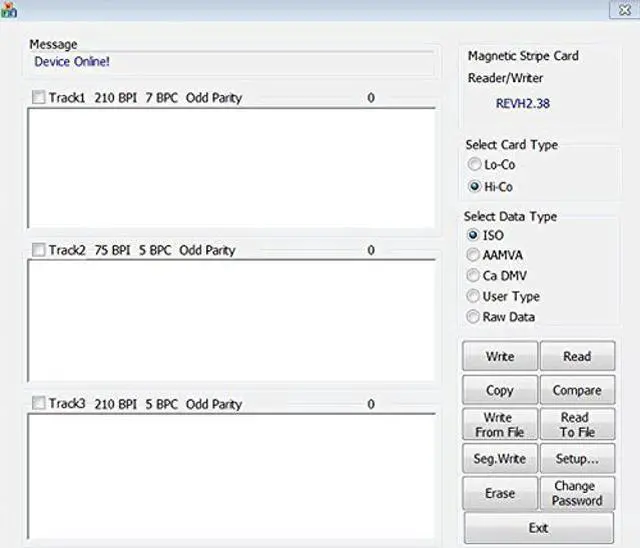Open the Setup dialog
This screenshot has height=548, width=640.
(x=577, y=459)
